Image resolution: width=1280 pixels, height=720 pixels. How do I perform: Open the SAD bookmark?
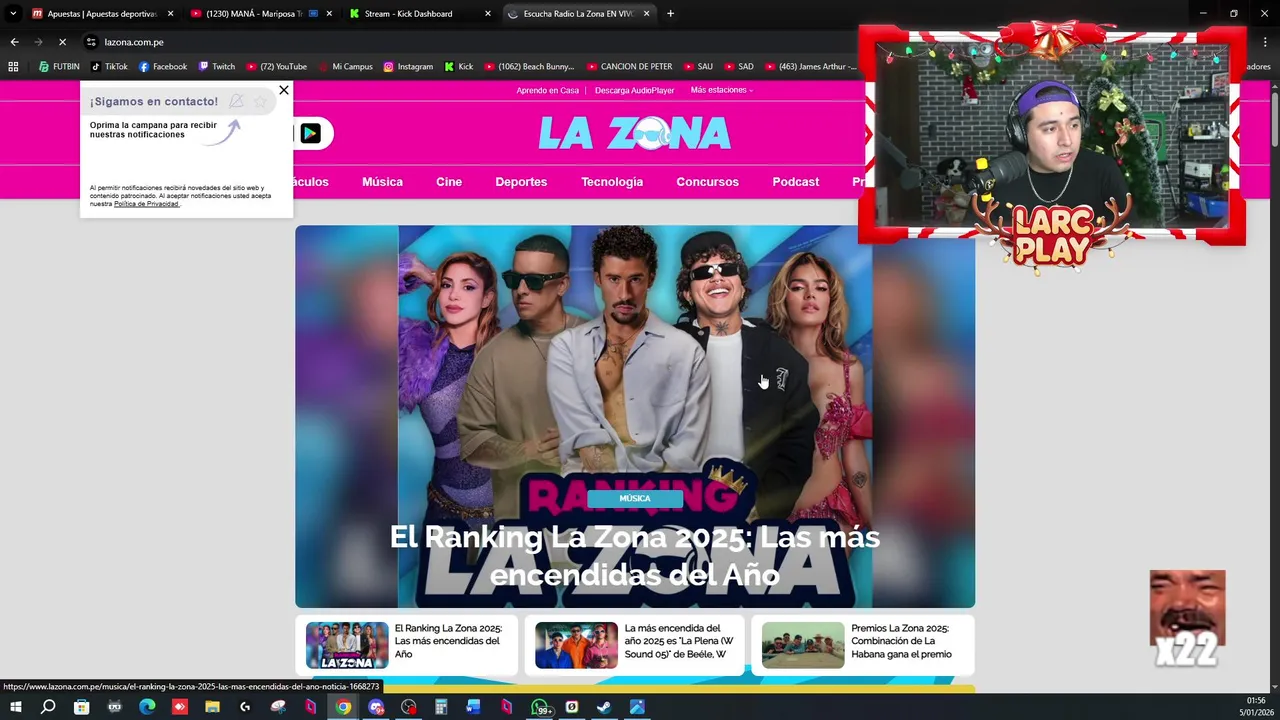pos(739,67)
